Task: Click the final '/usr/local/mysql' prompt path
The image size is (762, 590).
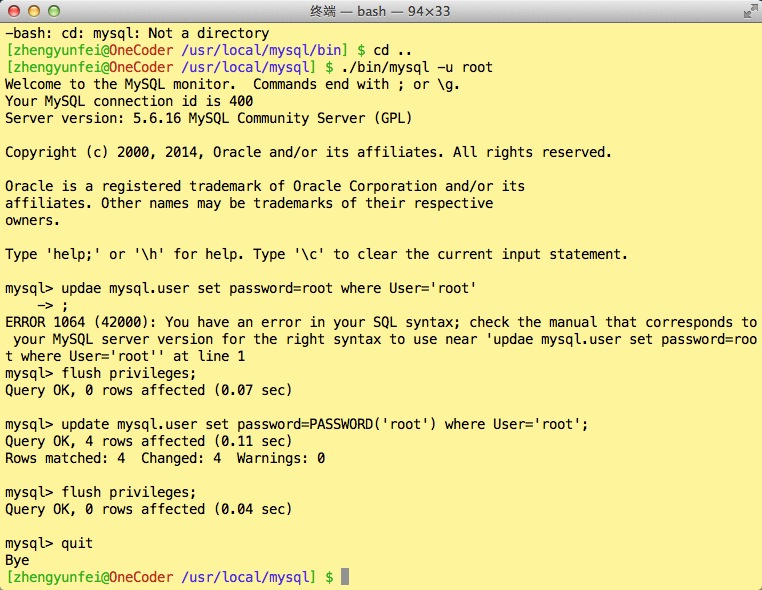Action: point(245,577)
